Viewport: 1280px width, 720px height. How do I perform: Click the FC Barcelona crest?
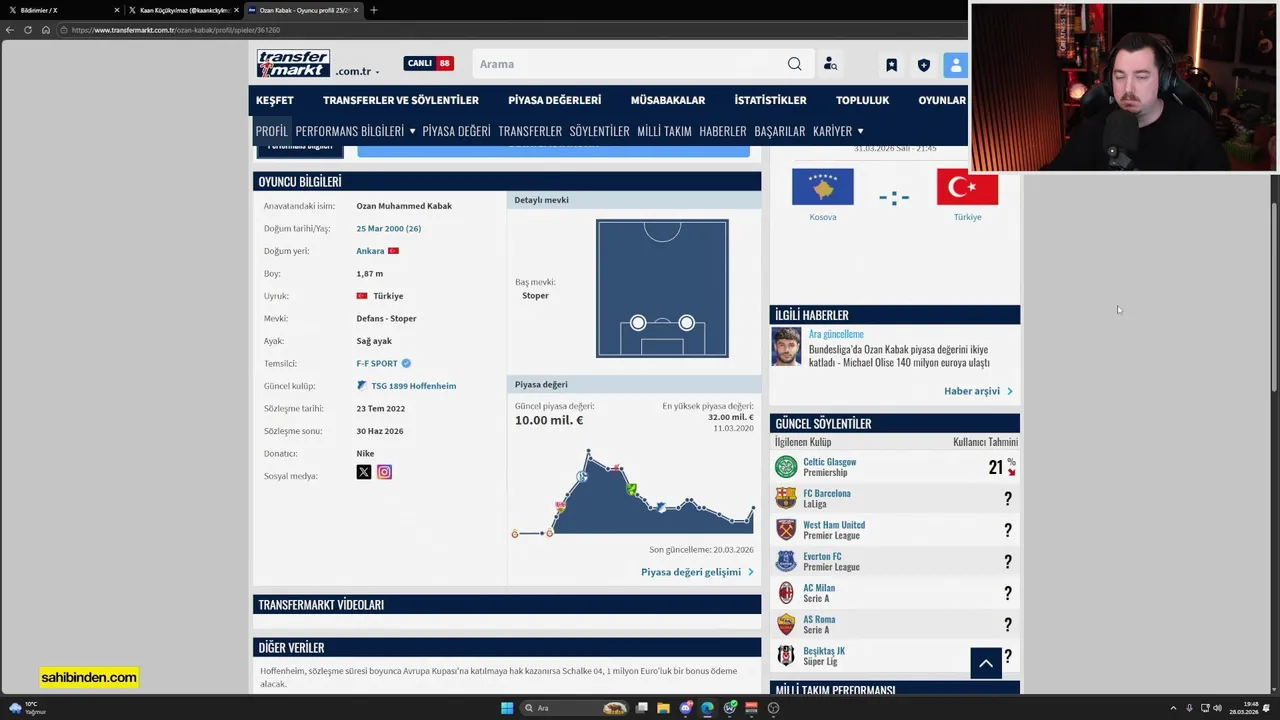pos(786,498)
